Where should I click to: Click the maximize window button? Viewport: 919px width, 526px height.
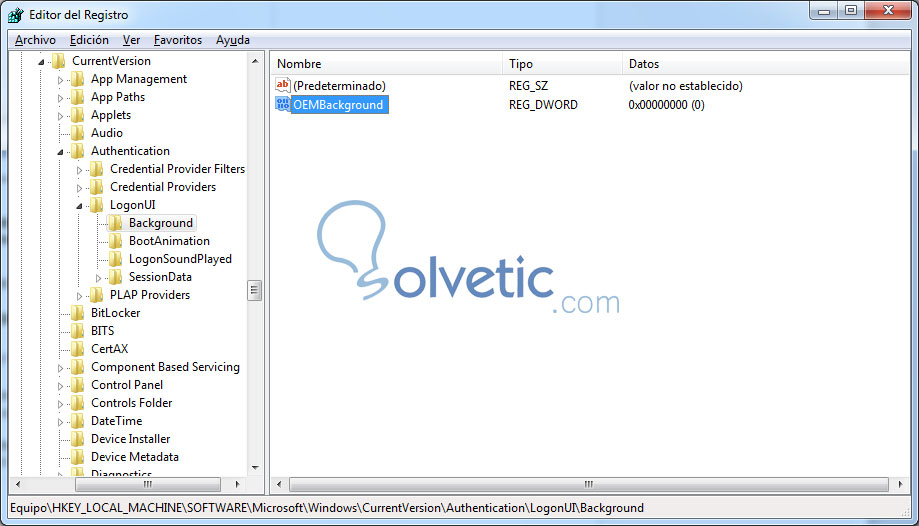click(x=851, y=10)
